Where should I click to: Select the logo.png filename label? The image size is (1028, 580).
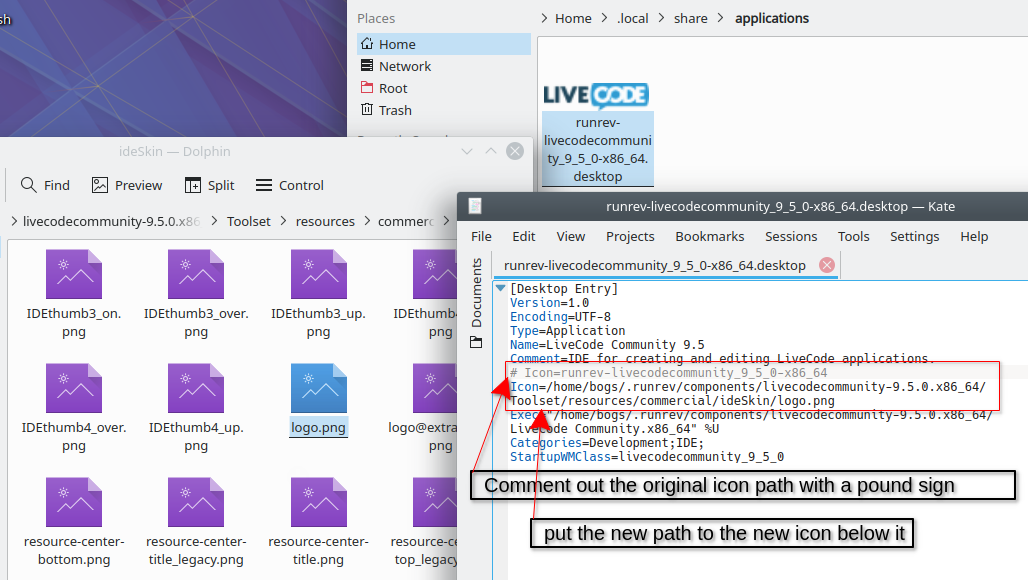319,427
